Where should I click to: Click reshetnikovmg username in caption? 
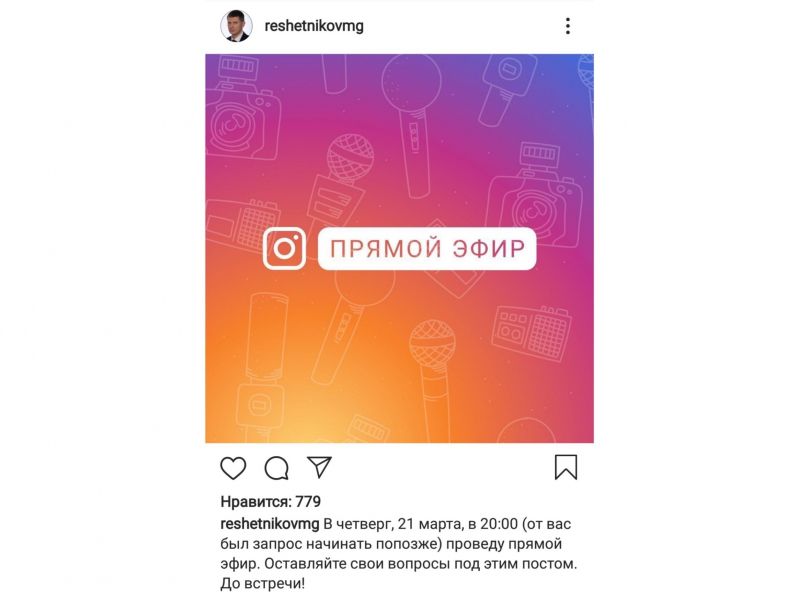point(270,524)
